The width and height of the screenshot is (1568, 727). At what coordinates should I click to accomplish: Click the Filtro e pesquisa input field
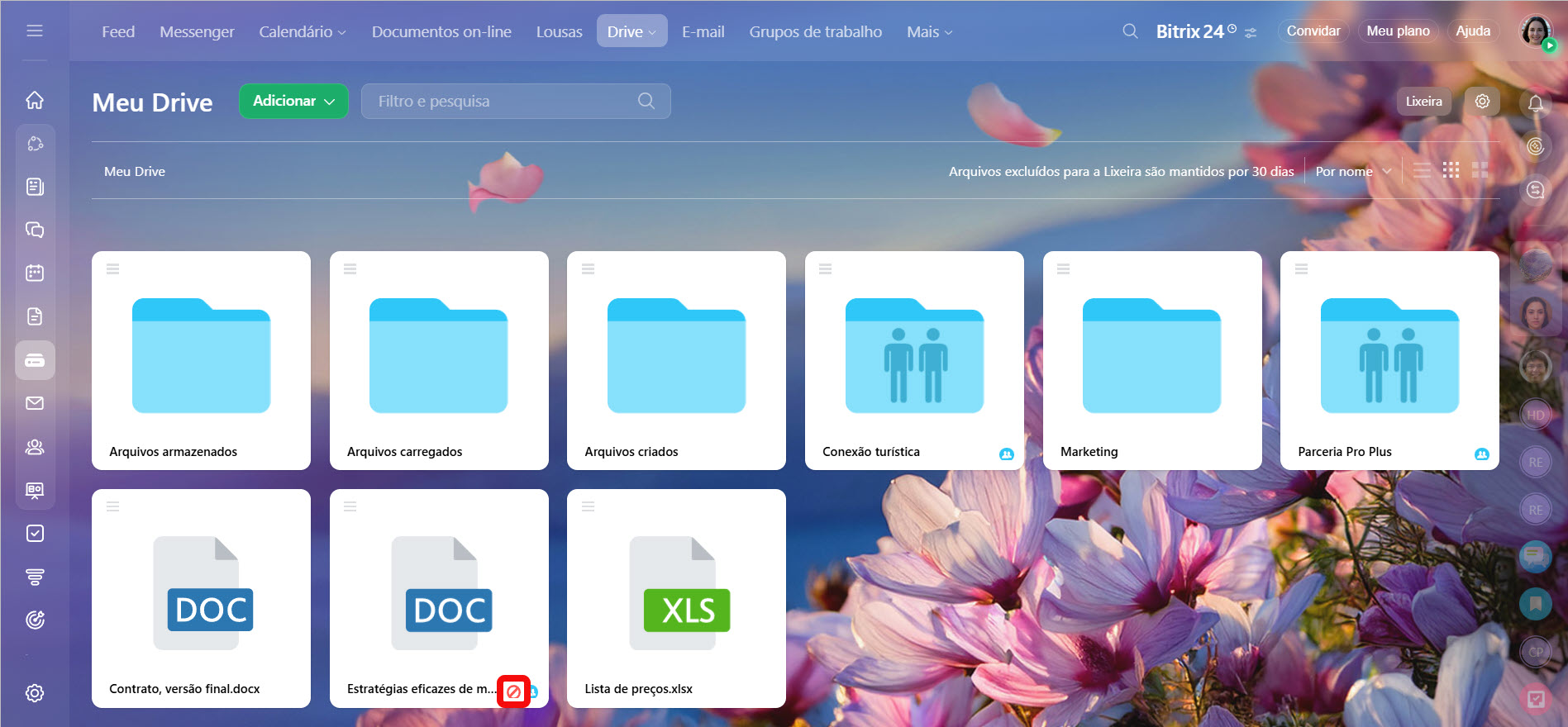coord(516,101)
